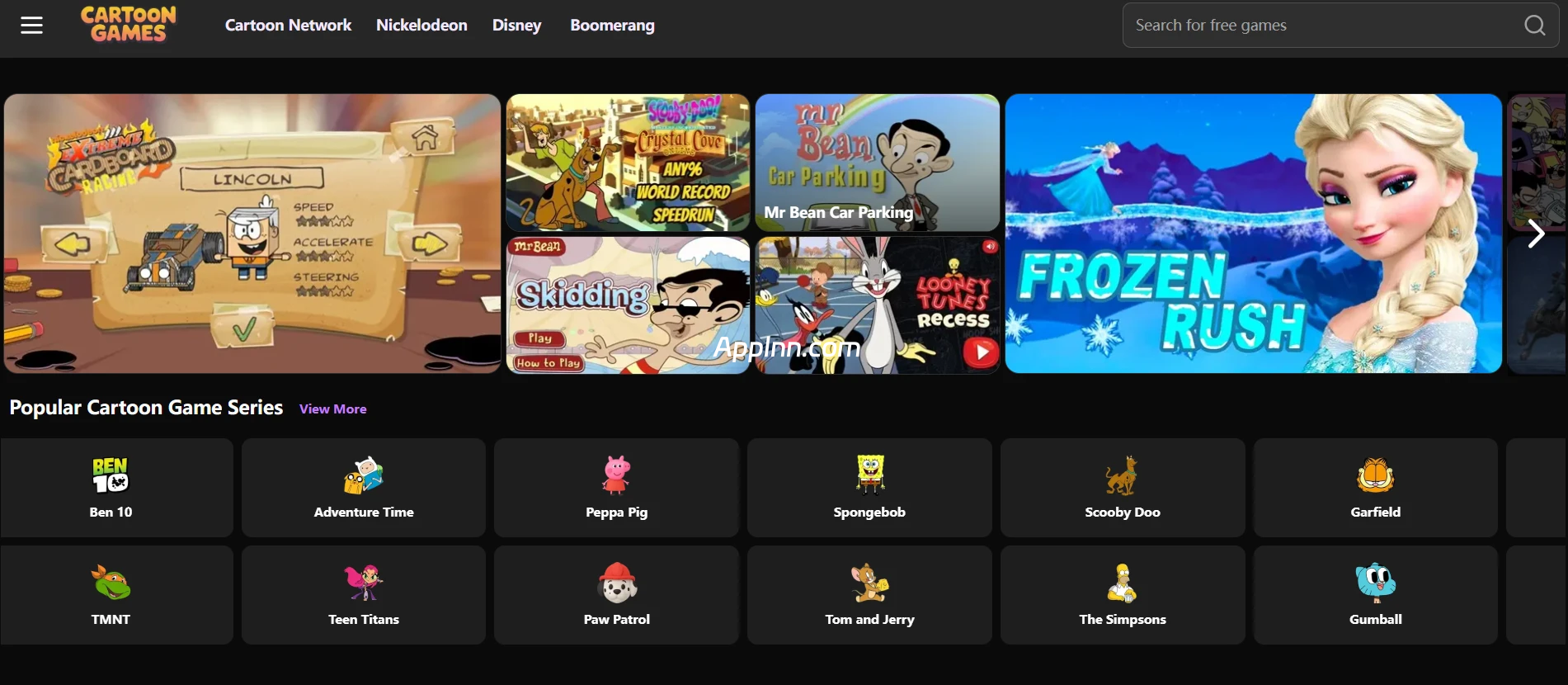
Task: Click the Cartoon Games logo
Action: (x=129, y=24)
